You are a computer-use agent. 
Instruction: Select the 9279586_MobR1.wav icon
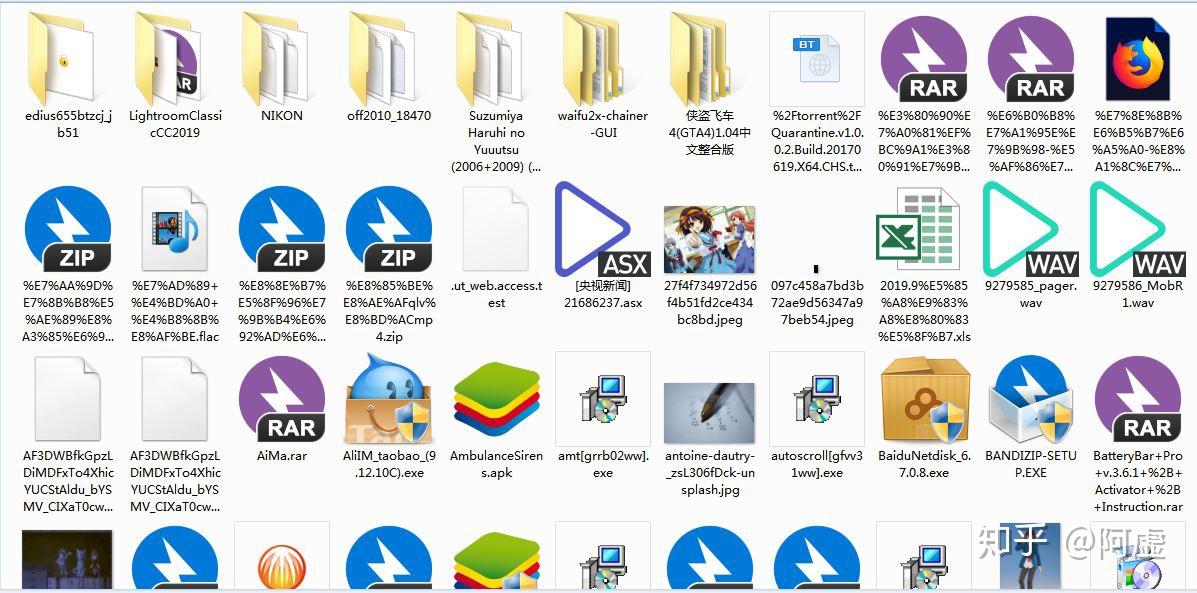coord(1137,230)
